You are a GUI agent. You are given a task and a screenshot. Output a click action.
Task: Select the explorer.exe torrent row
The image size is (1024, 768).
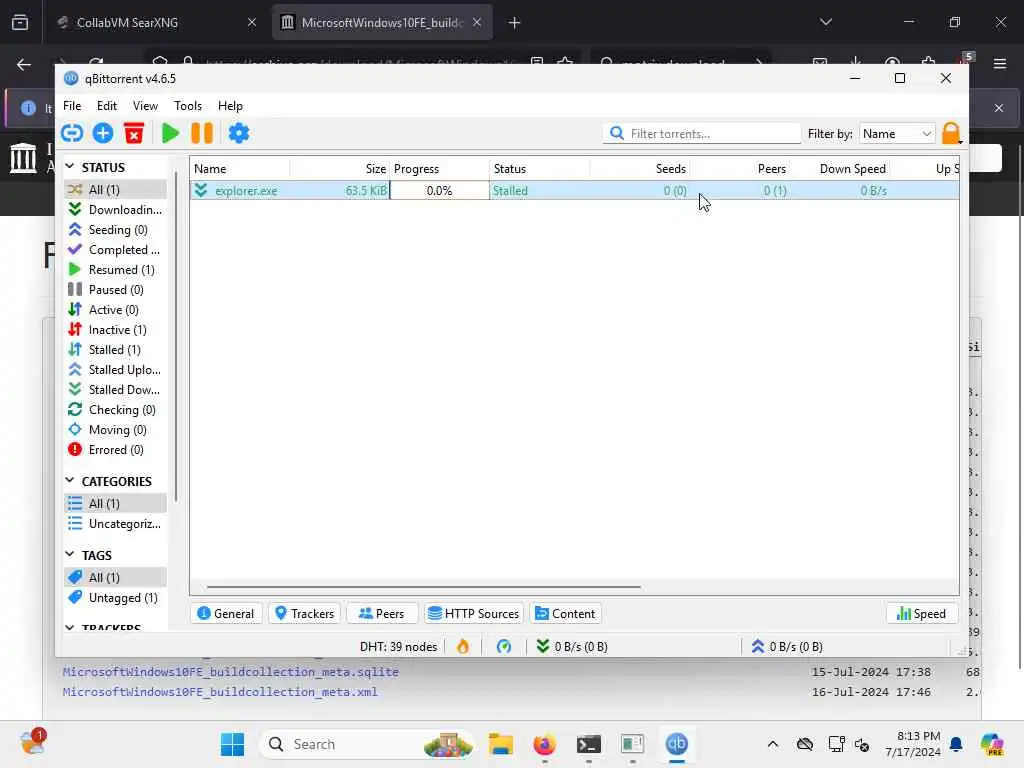coord(575,191)
